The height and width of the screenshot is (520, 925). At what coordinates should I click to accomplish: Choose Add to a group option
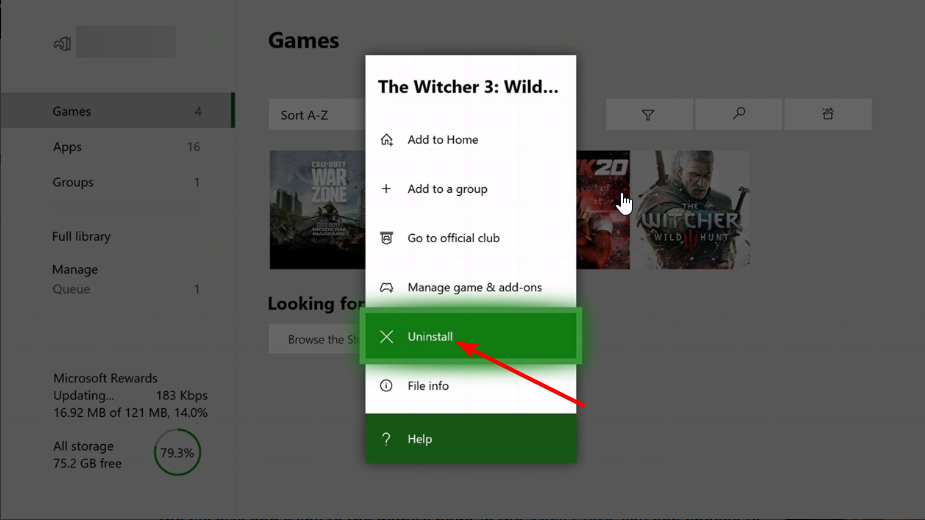471,189
